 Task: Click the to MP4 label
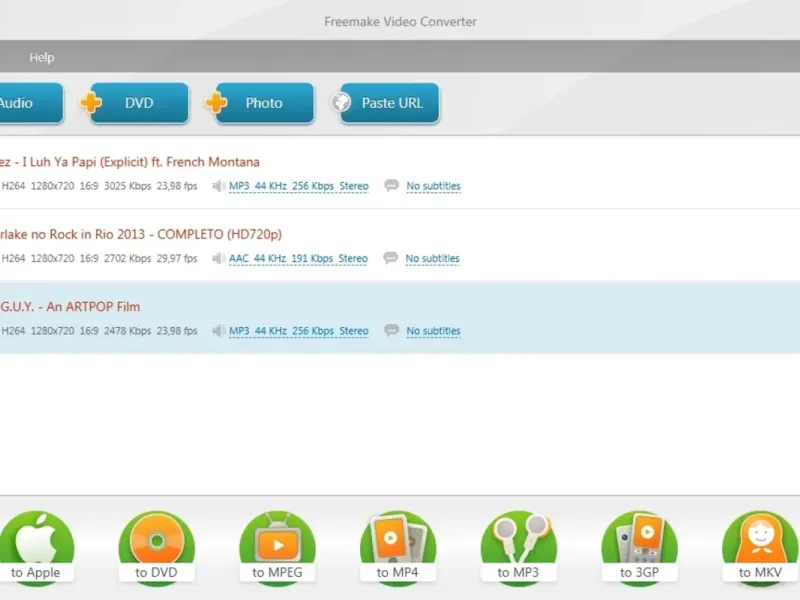click(x=397, y=572)
